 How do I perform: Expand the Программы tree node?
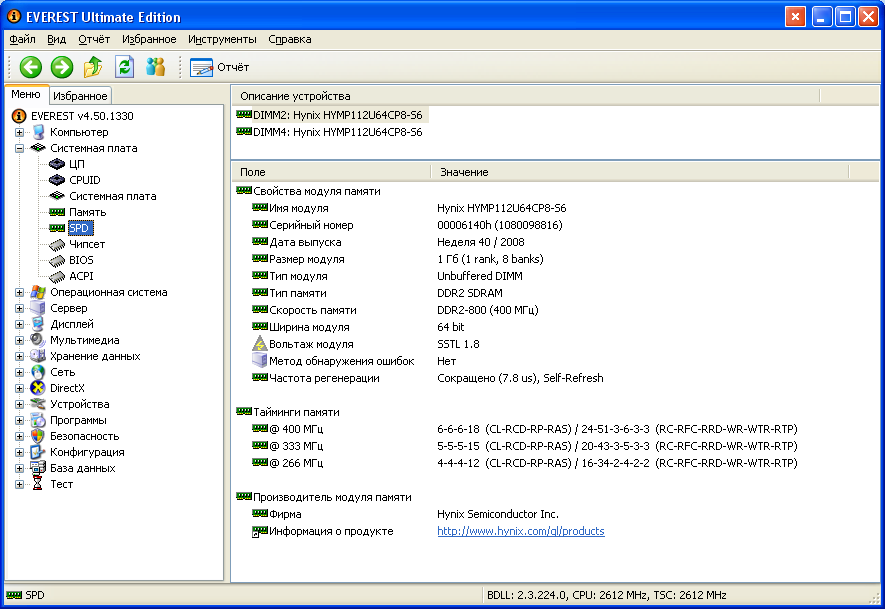pos(19,420)
